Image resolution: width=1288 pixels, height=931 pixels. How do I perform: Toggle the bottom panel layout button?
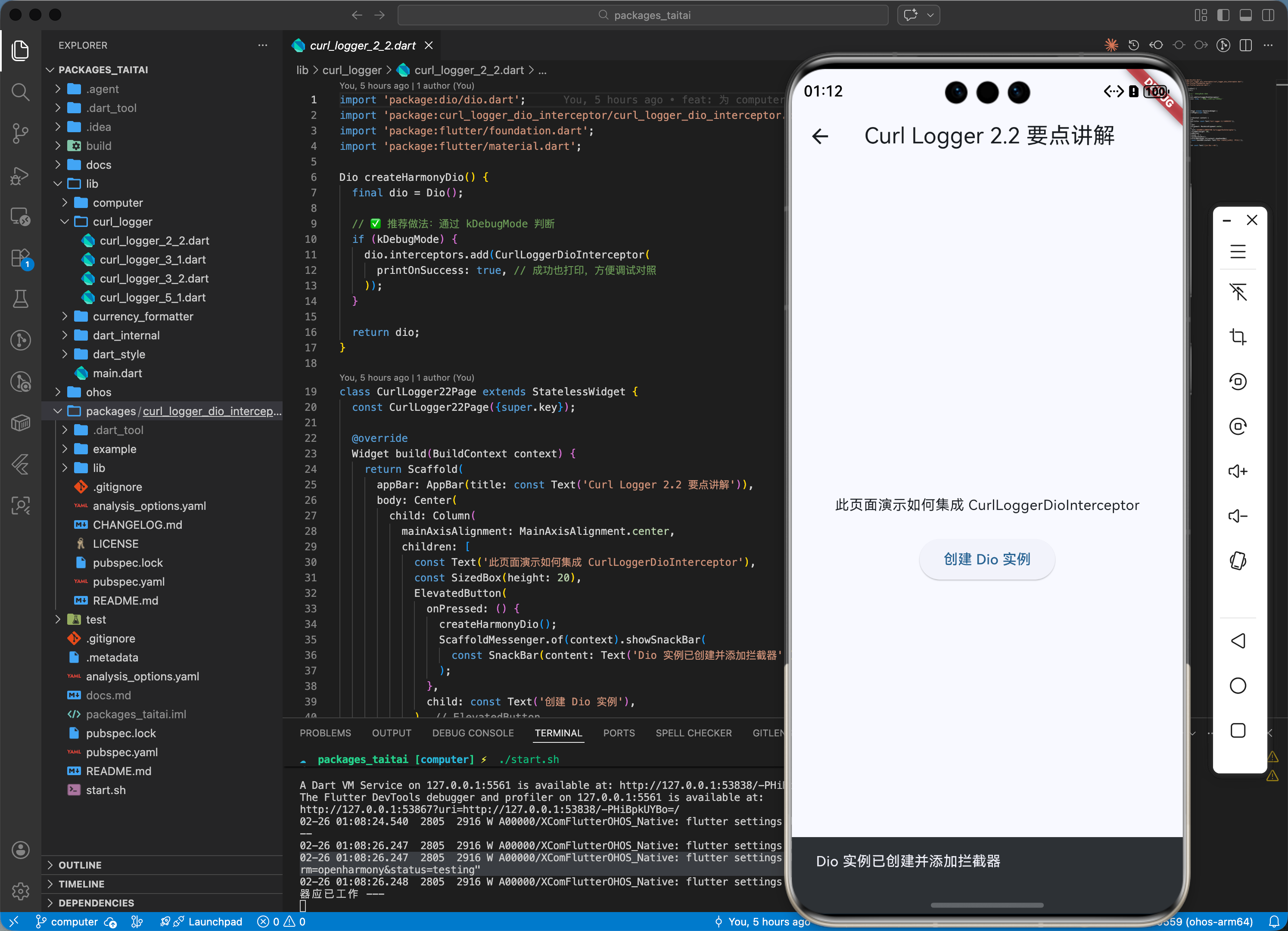tap(1245, 16)
